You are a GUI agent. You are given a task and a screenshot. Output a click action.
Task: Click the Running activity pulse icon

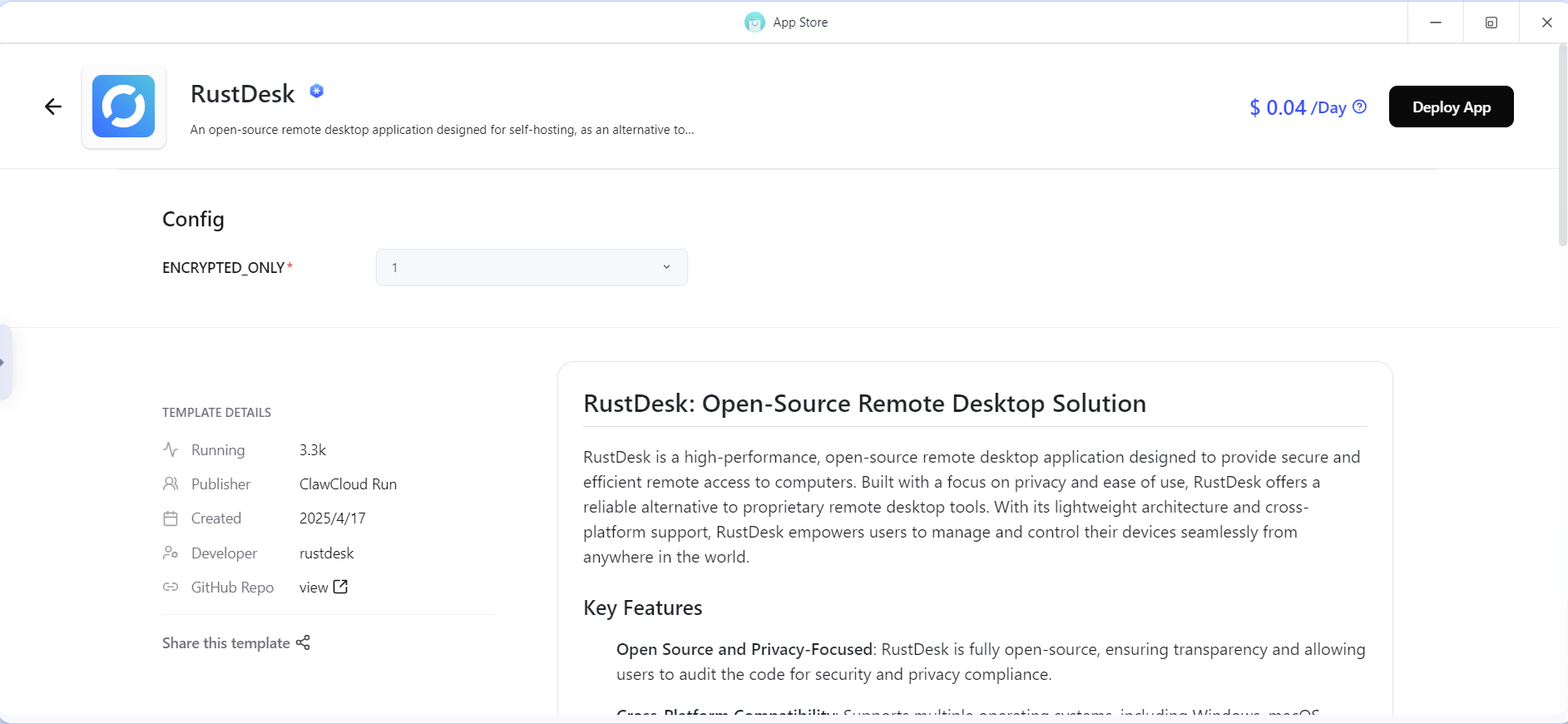(x=171, y=450)
